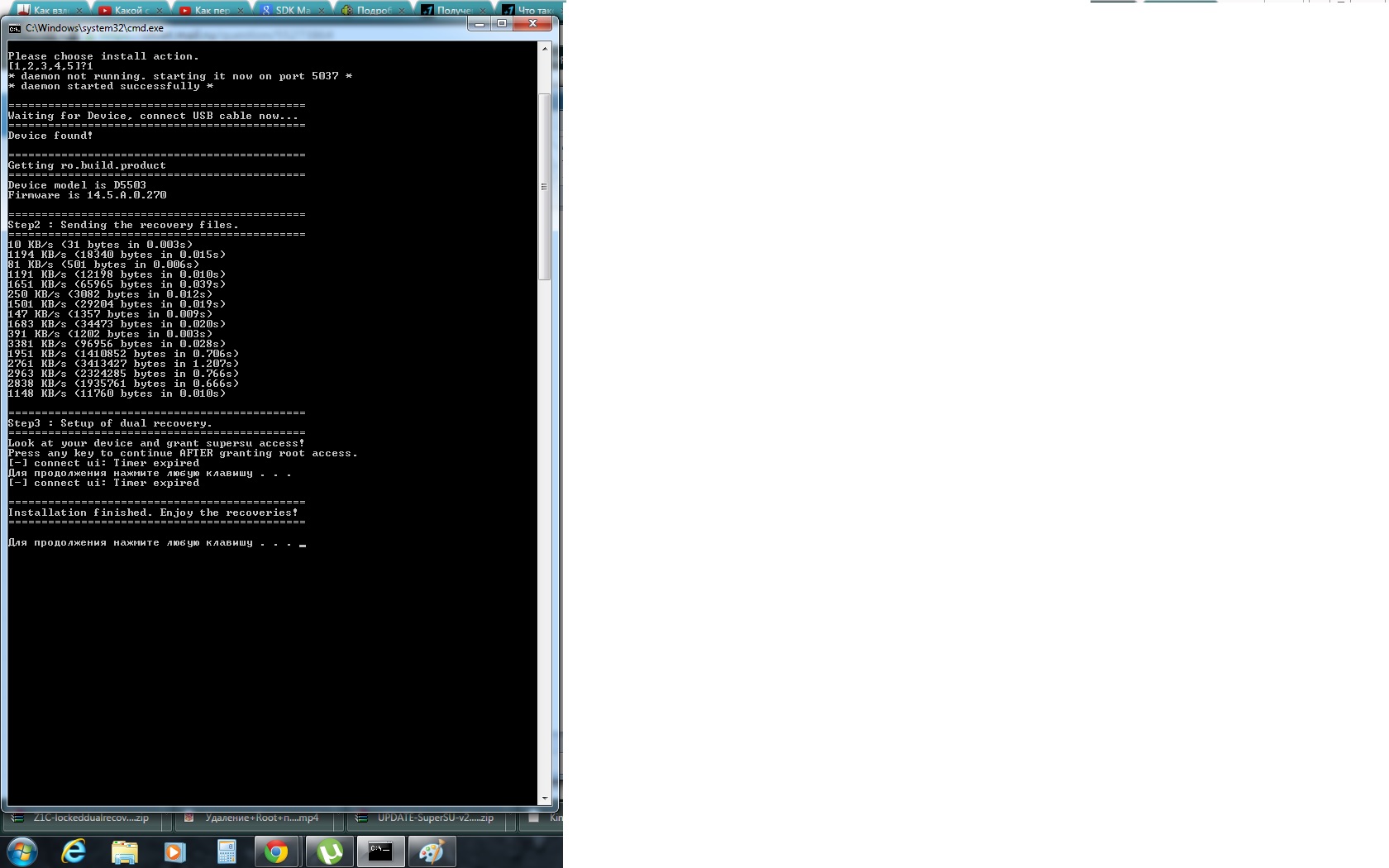Viewport: 1389px width, 868px height.
Task: Close the "Какой с" YouTube tab
Action: coord(160,11)
